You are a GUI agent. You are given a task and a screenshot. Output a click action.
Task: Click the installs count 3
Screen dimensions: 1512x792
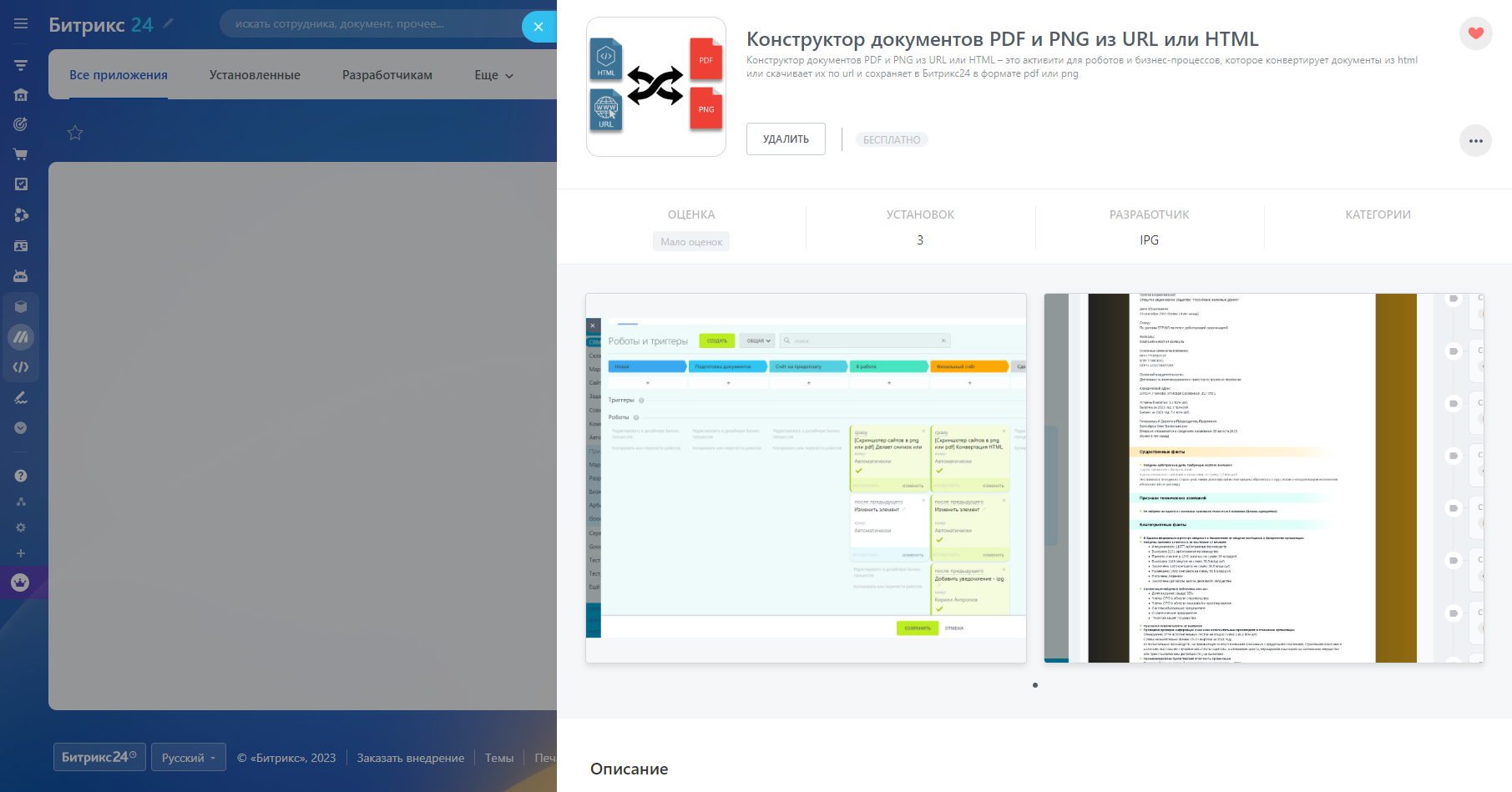920,240
